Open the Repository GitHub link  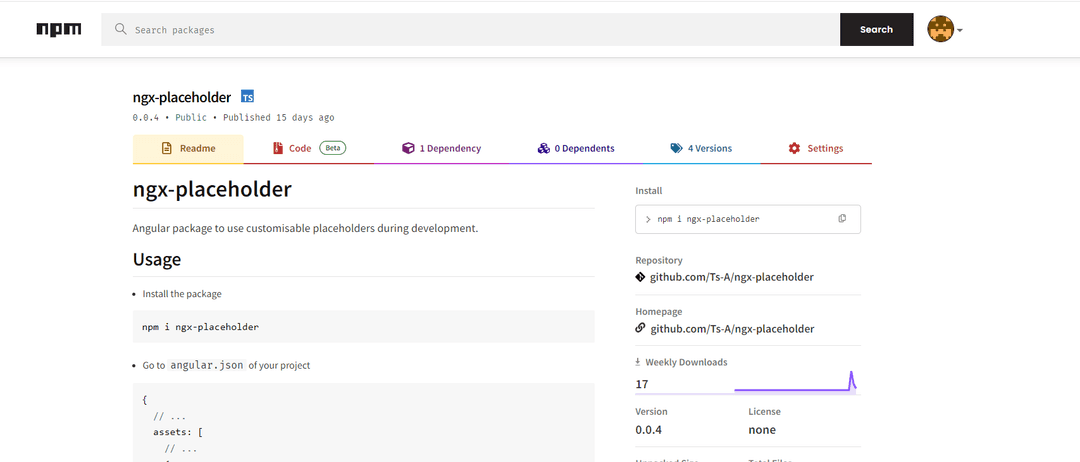[x=732, y=277]
